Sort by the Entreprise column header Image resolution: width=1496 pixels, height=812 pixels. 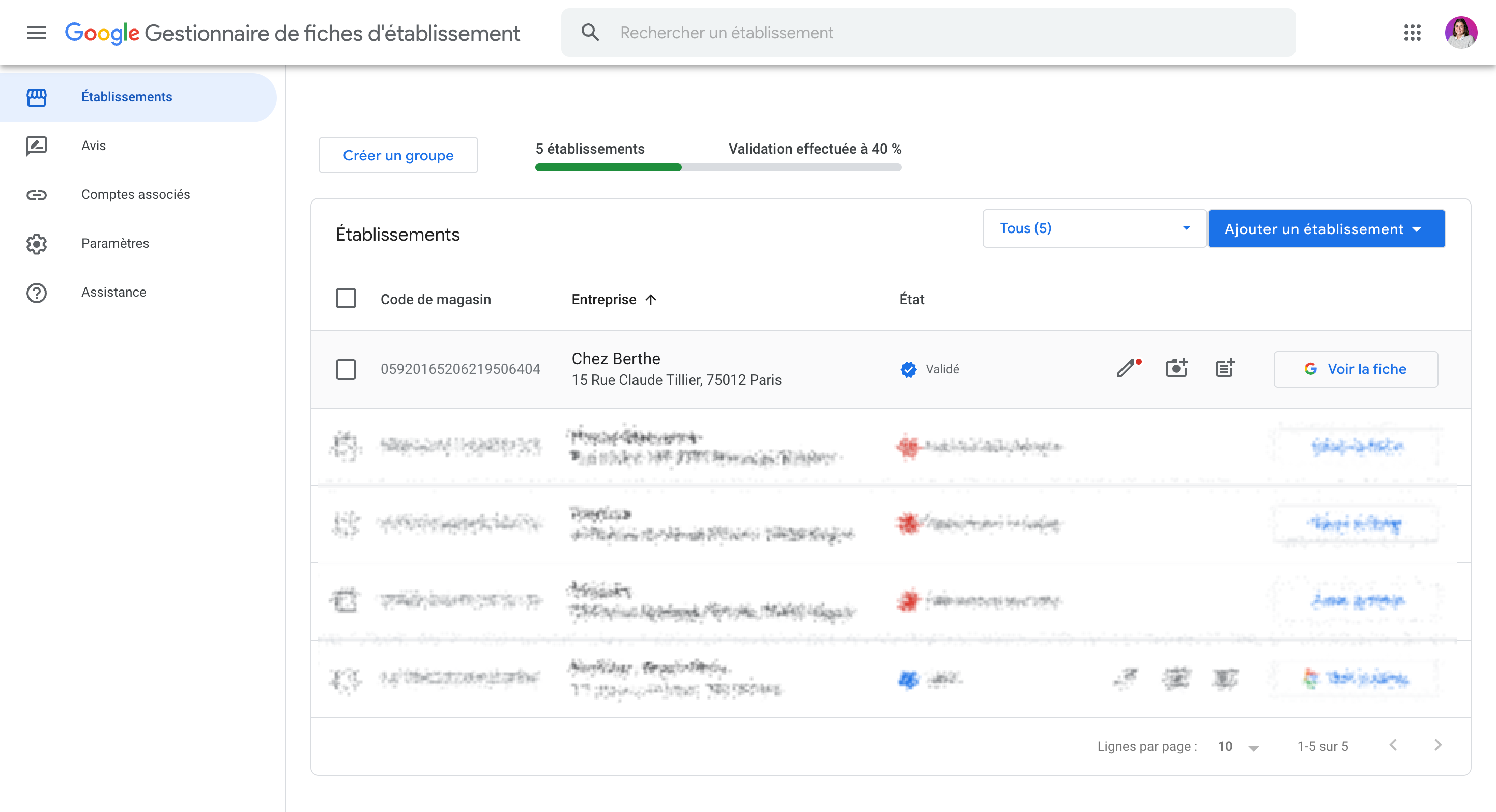coord(604,300)
